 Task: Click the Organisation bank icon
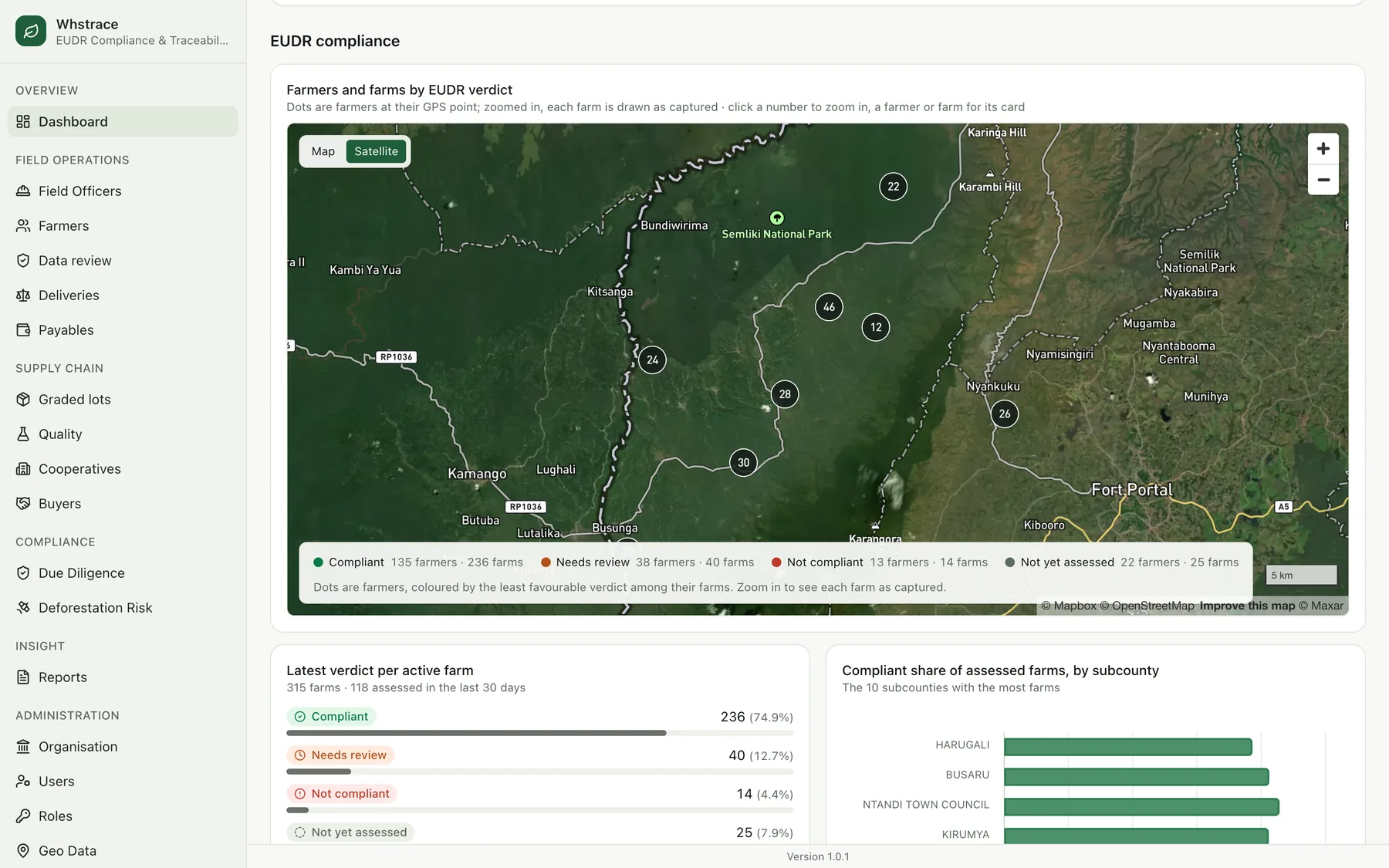pos(23,747)
